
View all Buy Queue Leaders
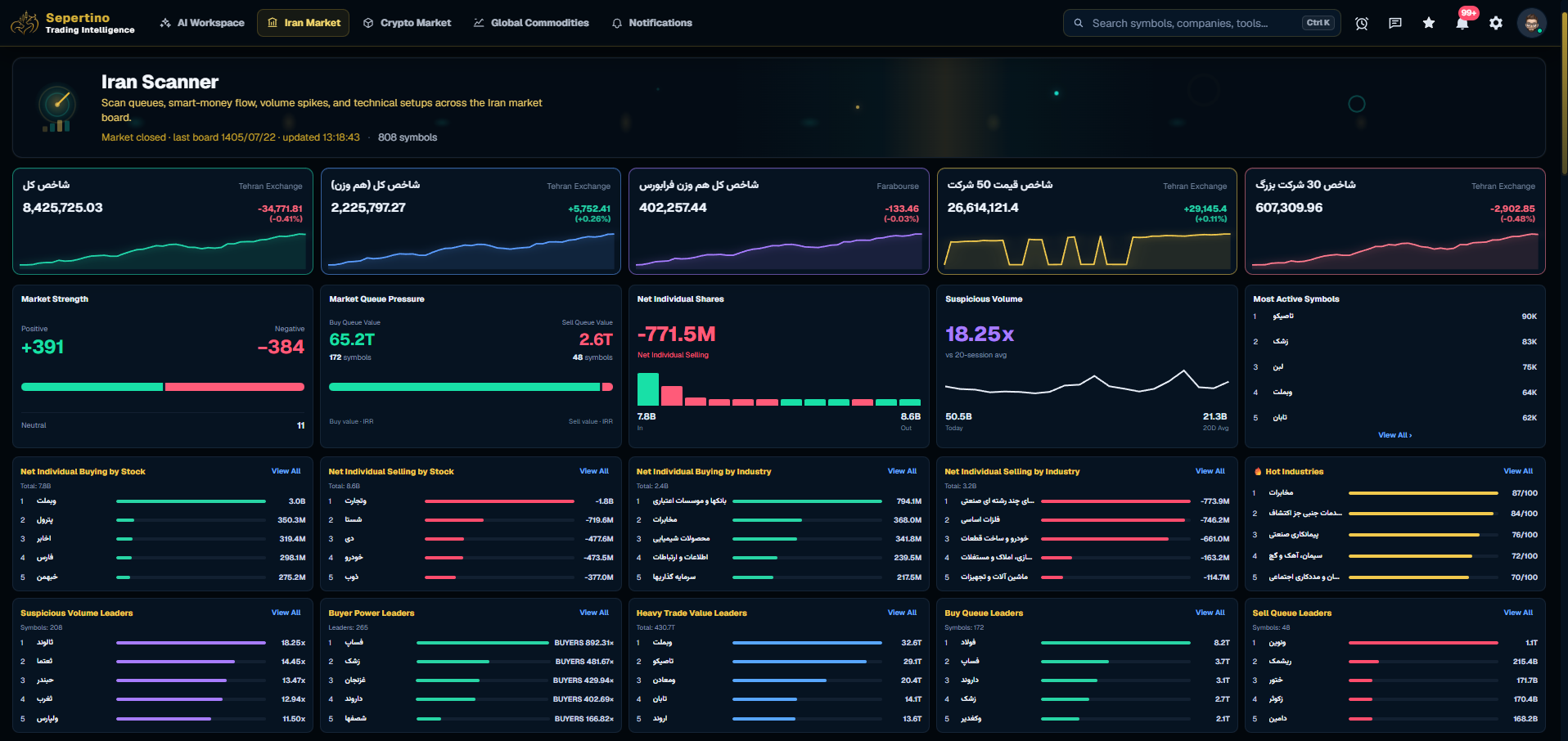[1210, 613]
